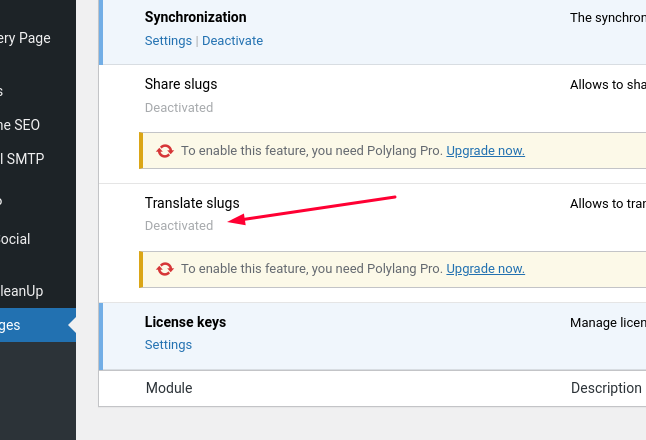646x440 pixels.
Task: Open the CleanUp sidebar menu item
Action: pyautogui.click(x=21, y=291)
